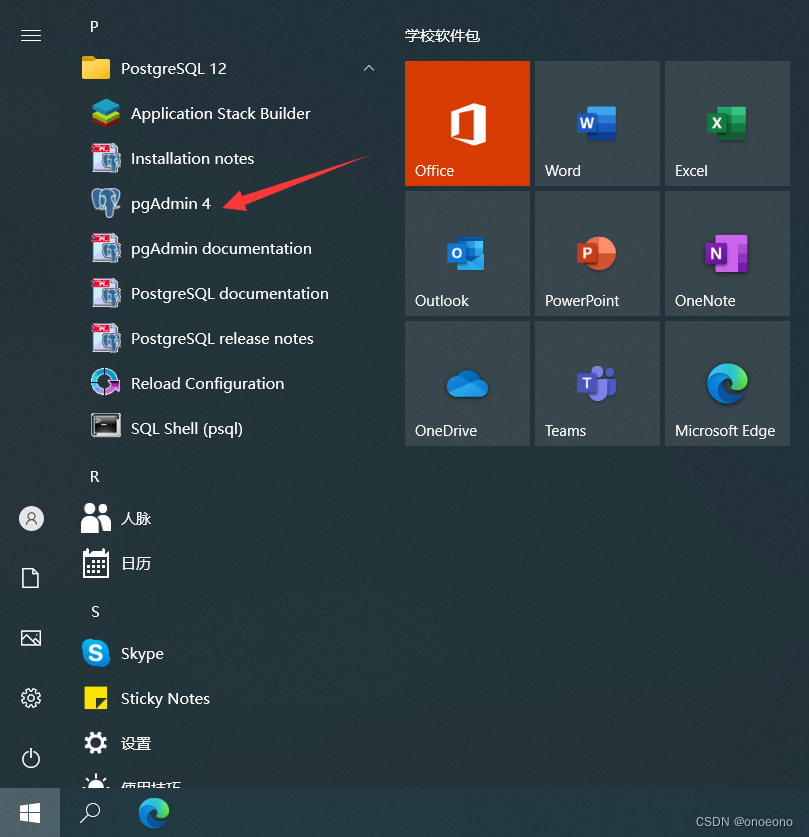Click the Reload Configuration icon

[x=106, y=382]
